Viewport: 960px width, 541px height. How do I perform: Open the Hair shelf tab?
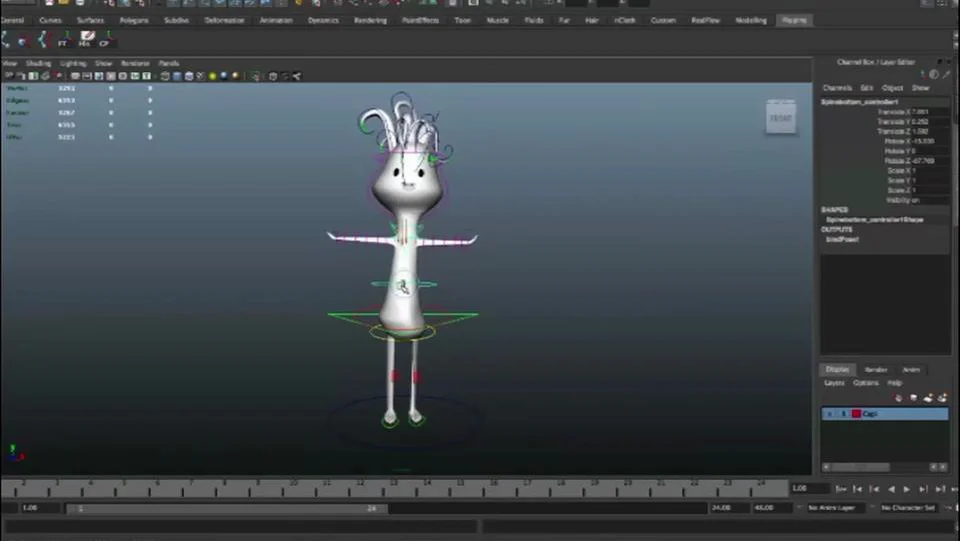point(591,20)
